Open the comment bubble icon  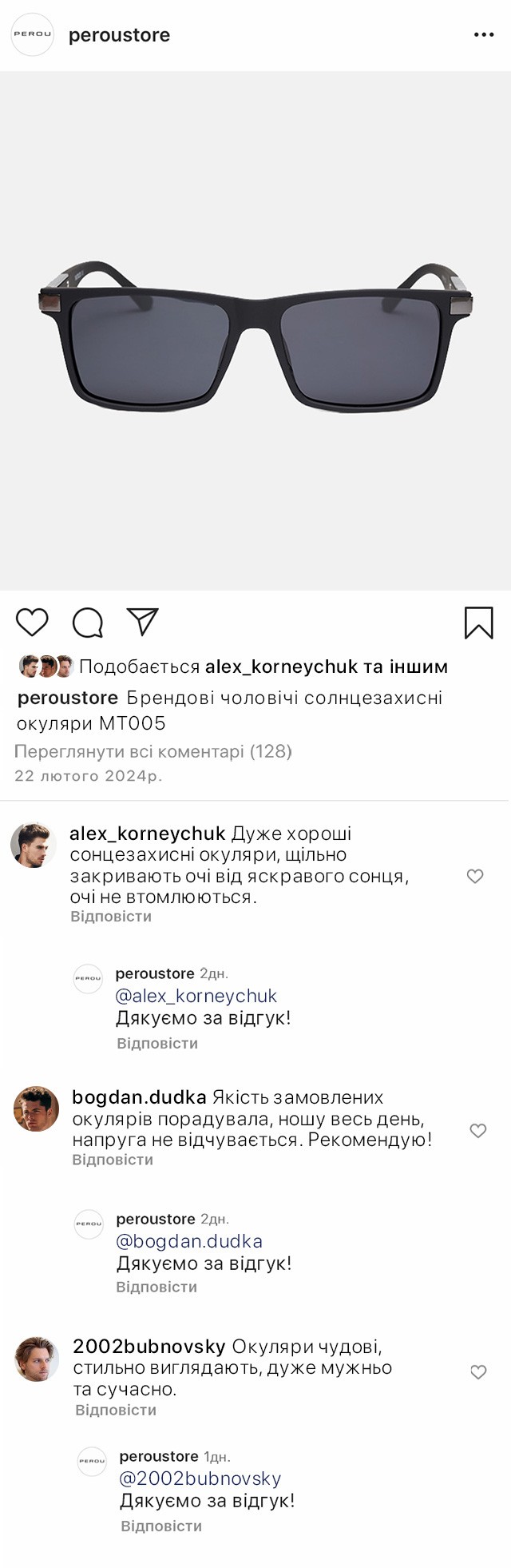point(87,623)
